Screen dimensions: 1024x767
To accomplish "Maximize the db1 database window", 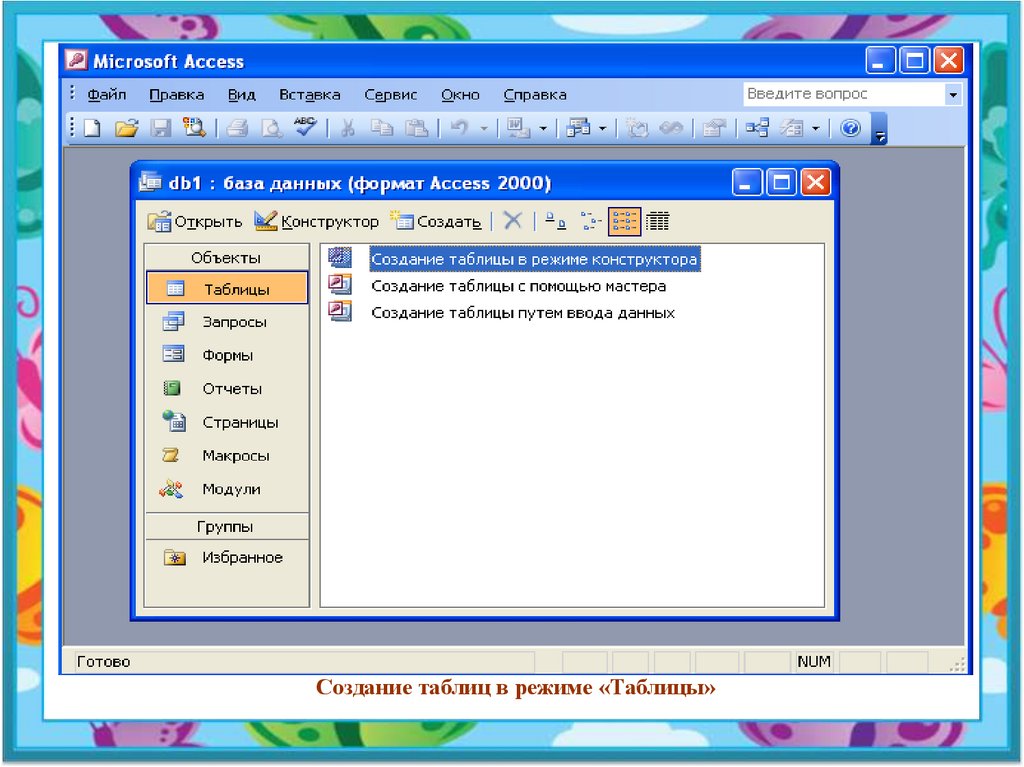I will (x=780, y=182).
